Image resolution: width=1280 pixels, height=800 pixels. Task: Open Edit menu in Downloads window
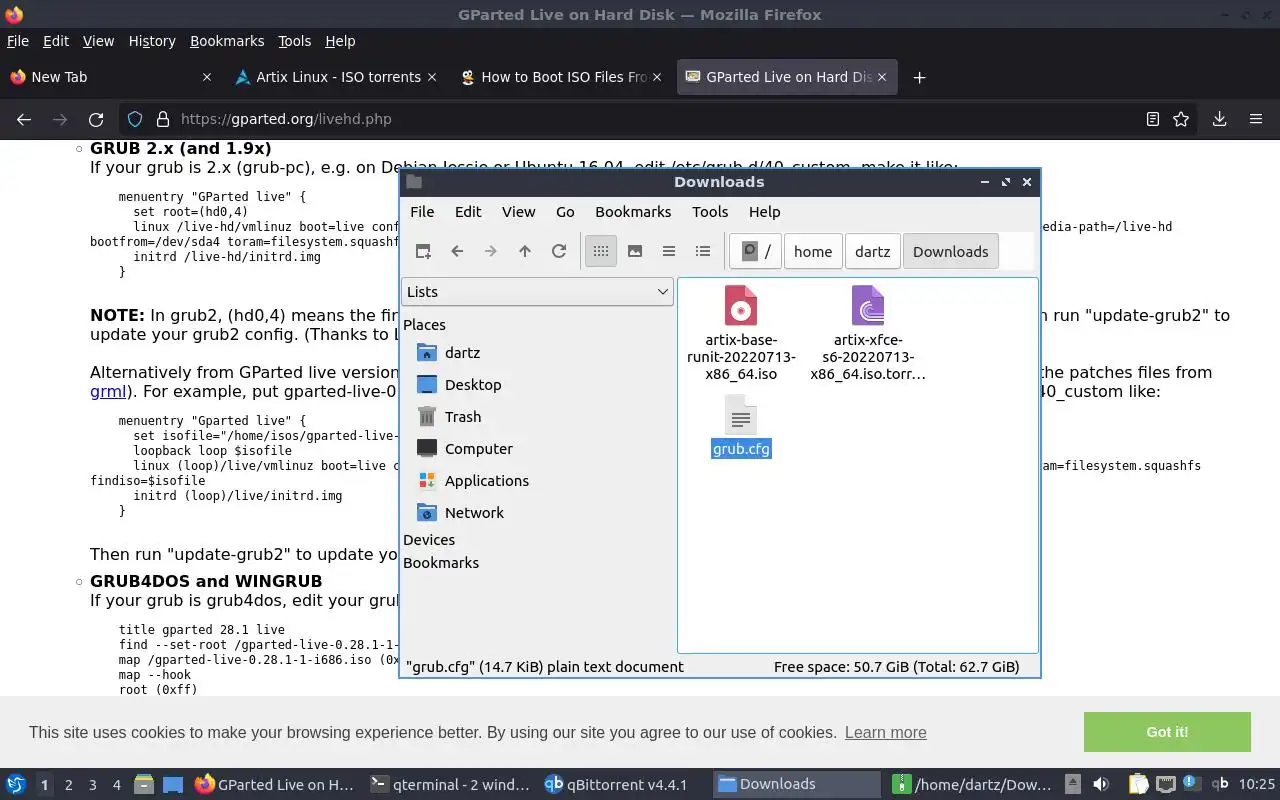pyautogui.click(x=468, y=211)
